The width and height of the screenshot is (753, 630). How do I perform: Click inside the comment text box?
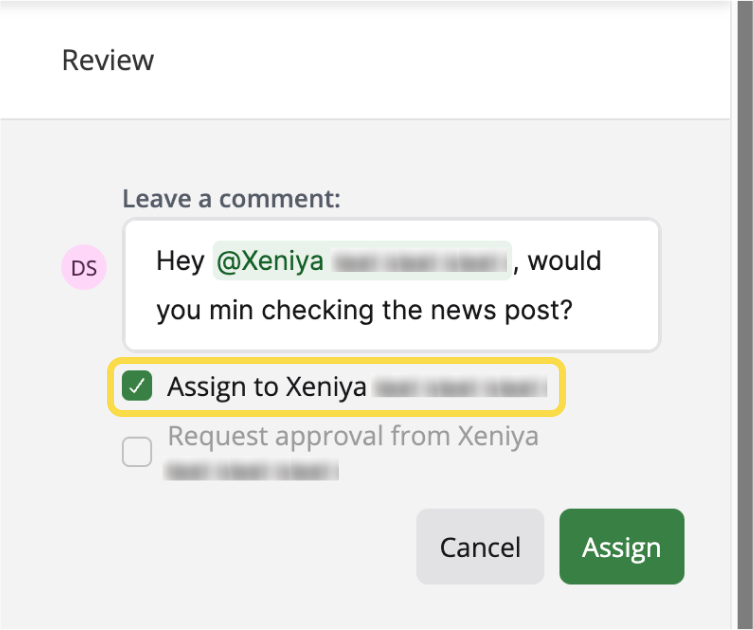[x=392, y=285]
